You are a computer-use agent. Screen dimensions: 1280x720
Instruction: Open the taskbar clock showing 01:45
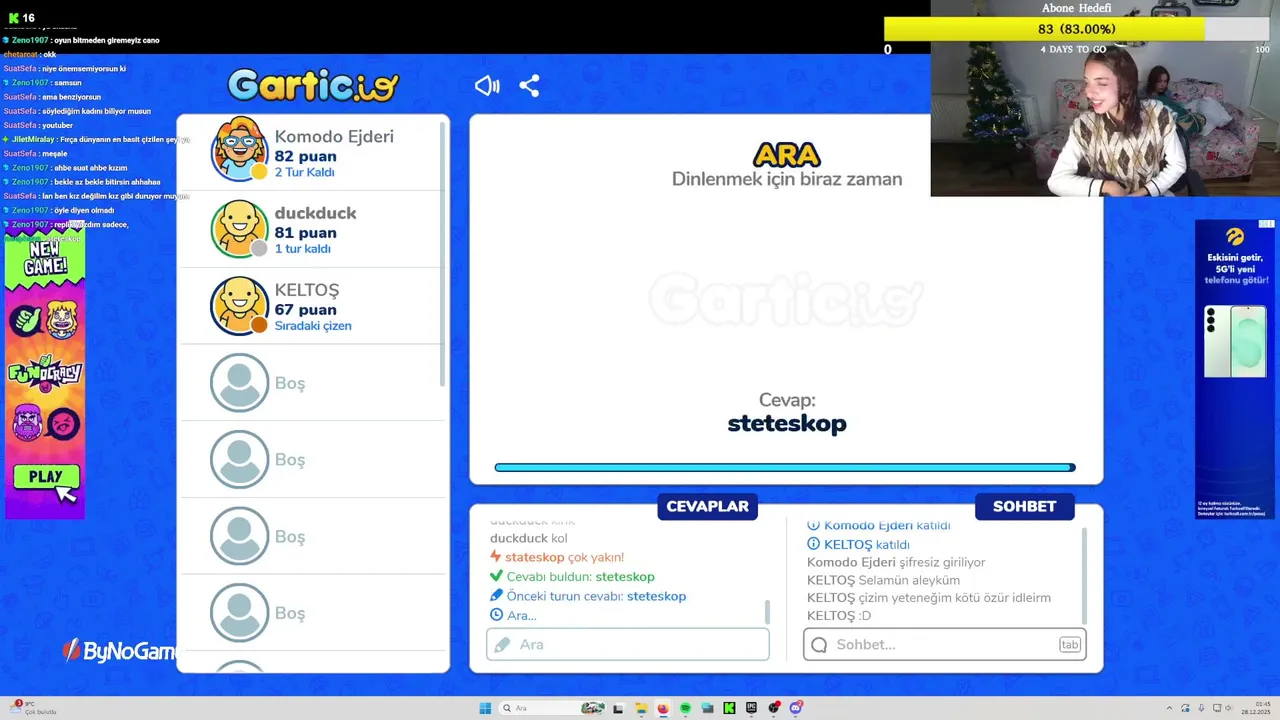1256,708
